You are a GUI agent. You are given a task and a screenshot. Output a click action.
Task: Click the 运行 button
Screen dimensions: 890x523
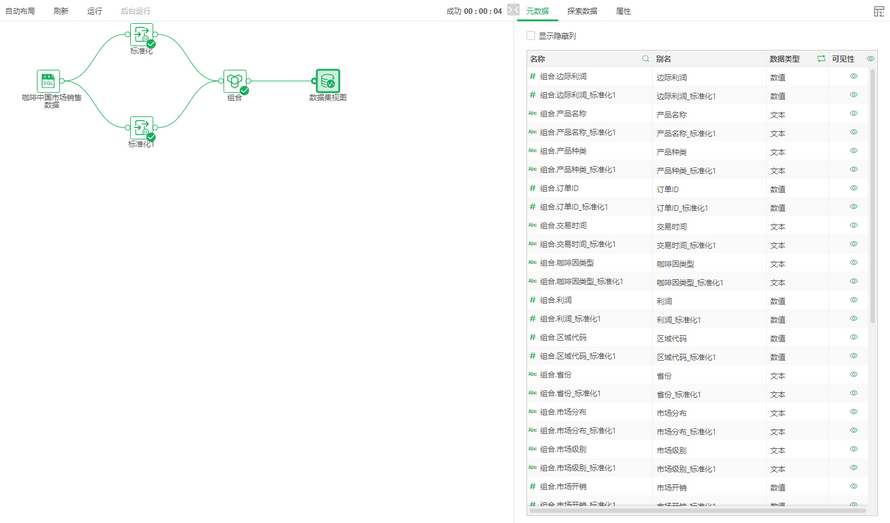pyautogui.click(x=94, y=11)
